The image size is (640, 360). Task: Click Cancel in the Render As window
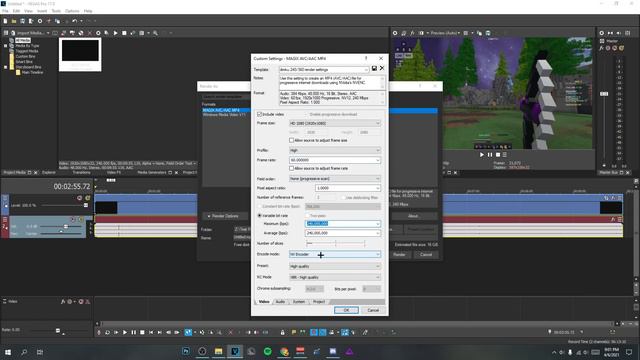point(426,255)
